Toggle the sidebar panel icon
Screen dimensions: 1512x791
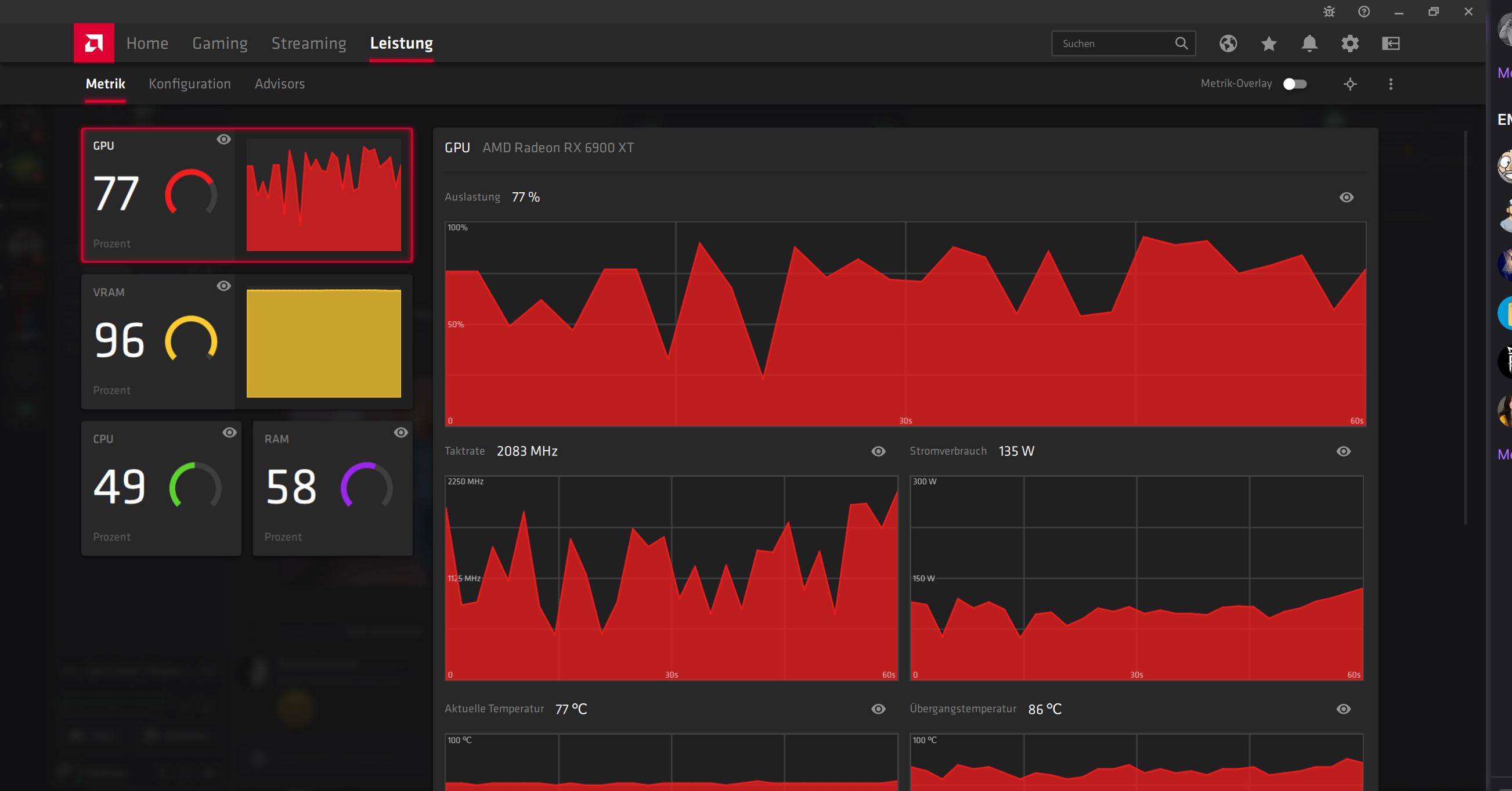coord(1391,44)
